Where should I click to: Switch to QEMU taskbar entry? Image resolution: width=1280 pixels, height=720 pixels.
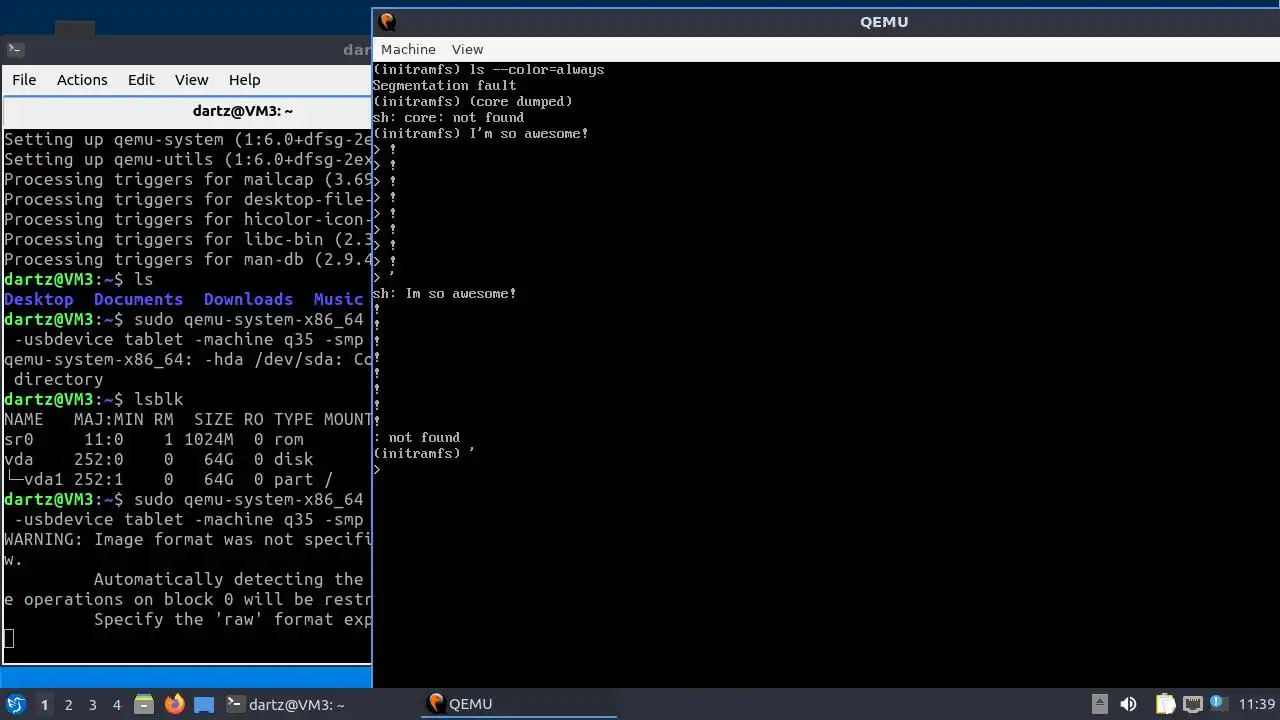click(x=519, y=704)
